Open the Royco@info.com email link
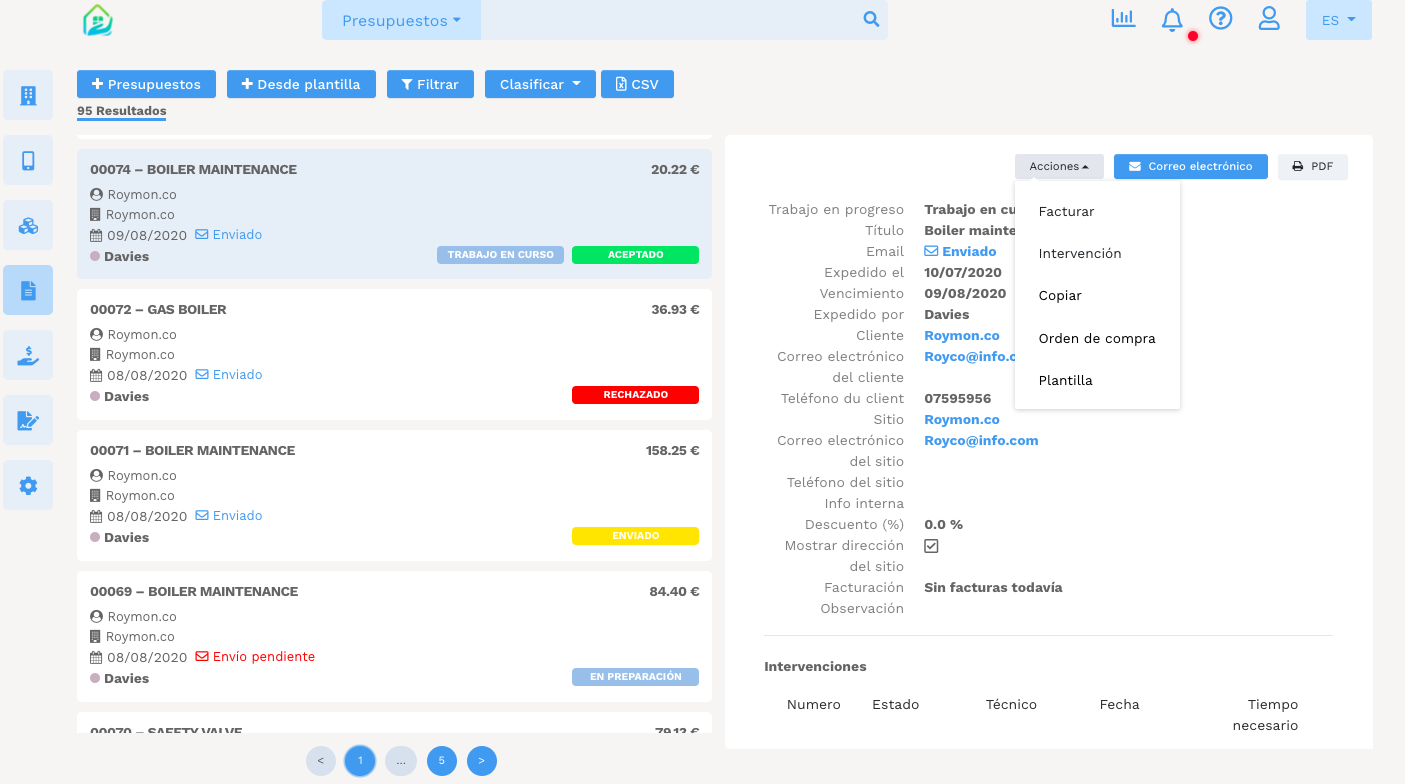Screen dimensions: 1405x784 pos(981,440)
